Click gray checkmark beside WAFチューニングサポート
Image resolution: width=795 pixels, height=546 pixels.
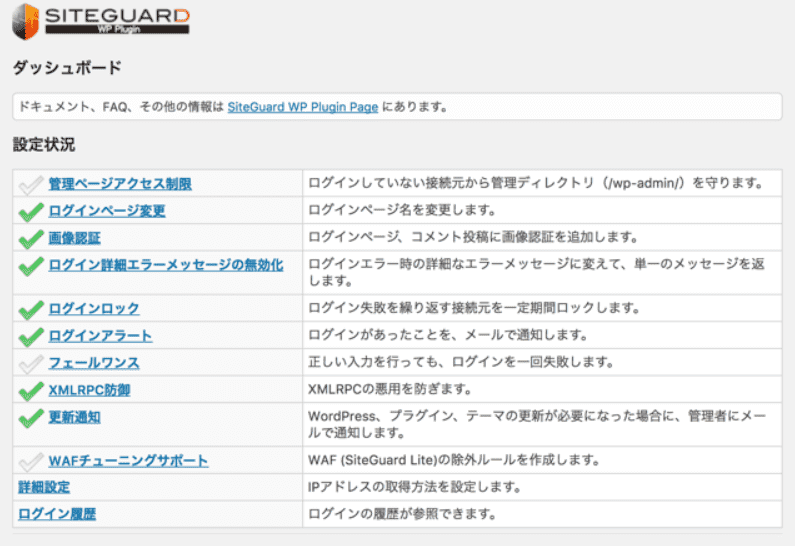(x=31, y=460)
